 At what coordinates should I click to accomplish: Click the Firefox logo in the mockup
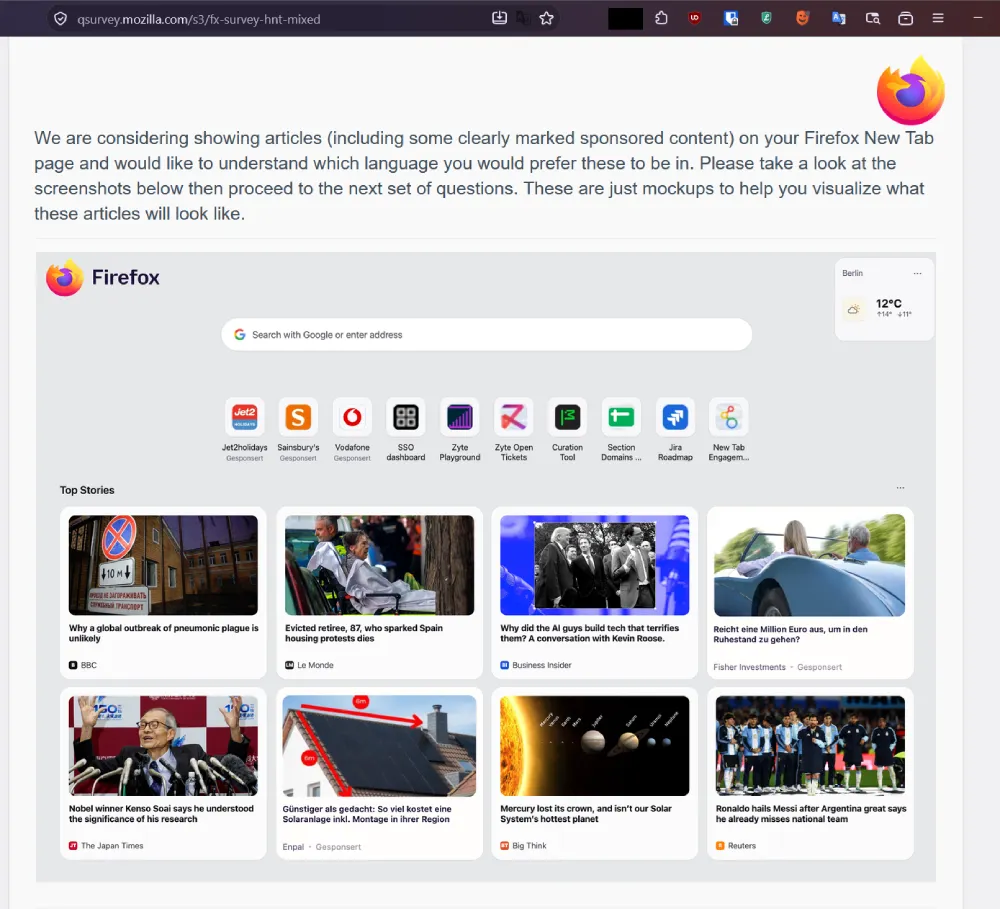click(x=64, y=277)
